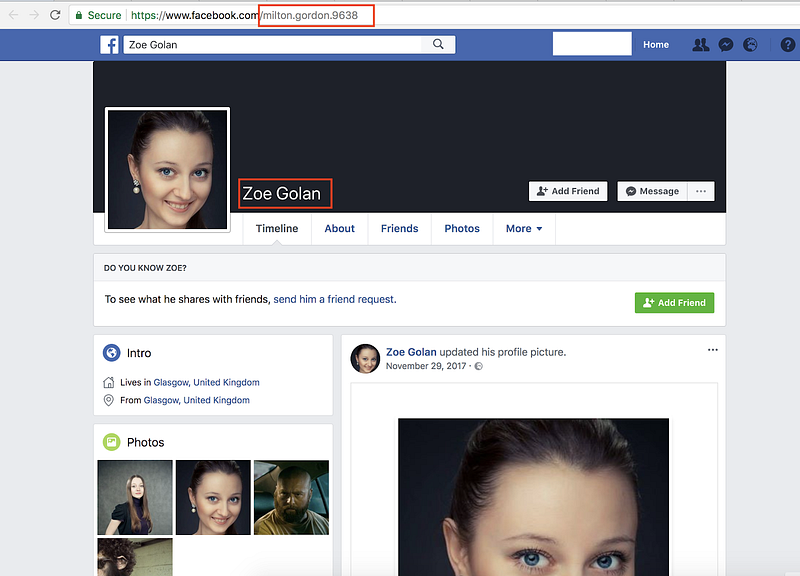Click the Message button on cover
Image resolution: width=800 pixels, height=576 pixels.
651,191
